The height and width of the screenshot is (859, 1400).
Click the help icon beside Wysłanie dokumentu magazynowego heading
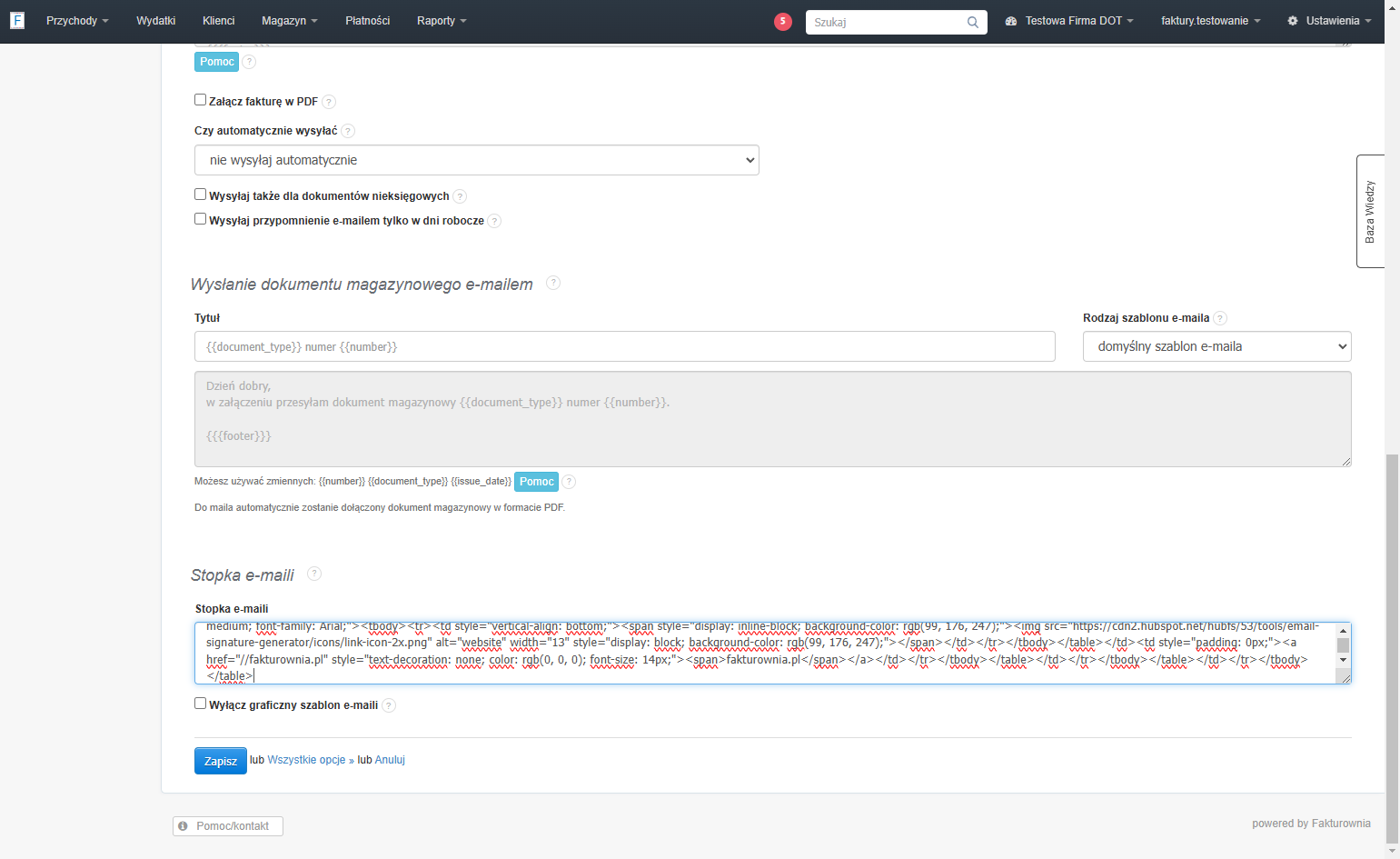click(553, 283)
